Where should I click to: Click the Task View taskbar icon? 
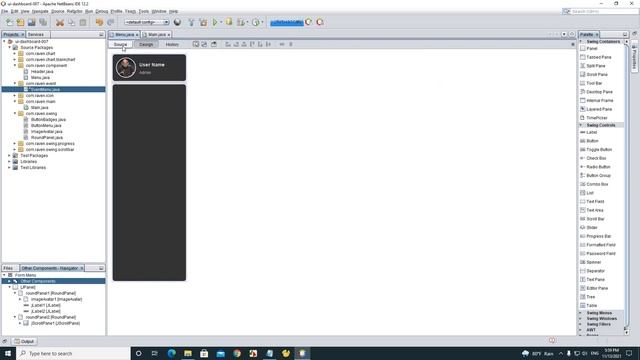click(155, 353)
